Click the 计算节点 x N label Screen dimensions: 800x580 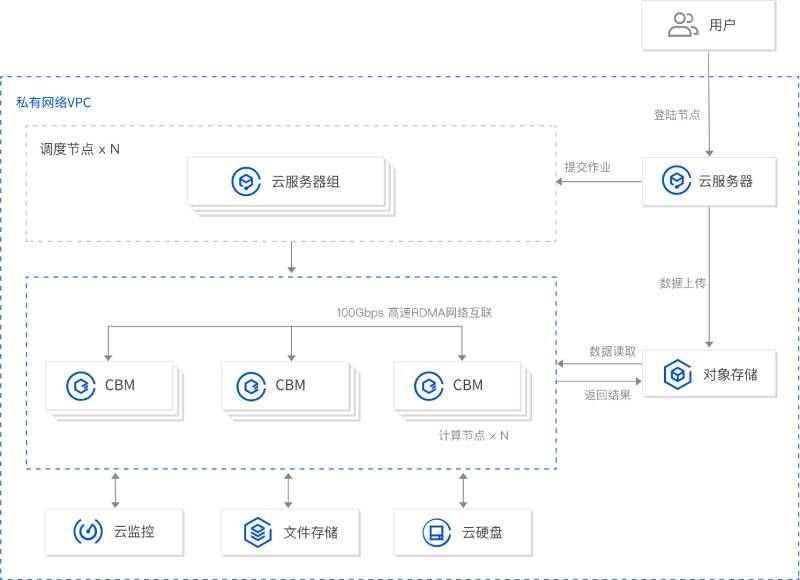click(473, 435)
